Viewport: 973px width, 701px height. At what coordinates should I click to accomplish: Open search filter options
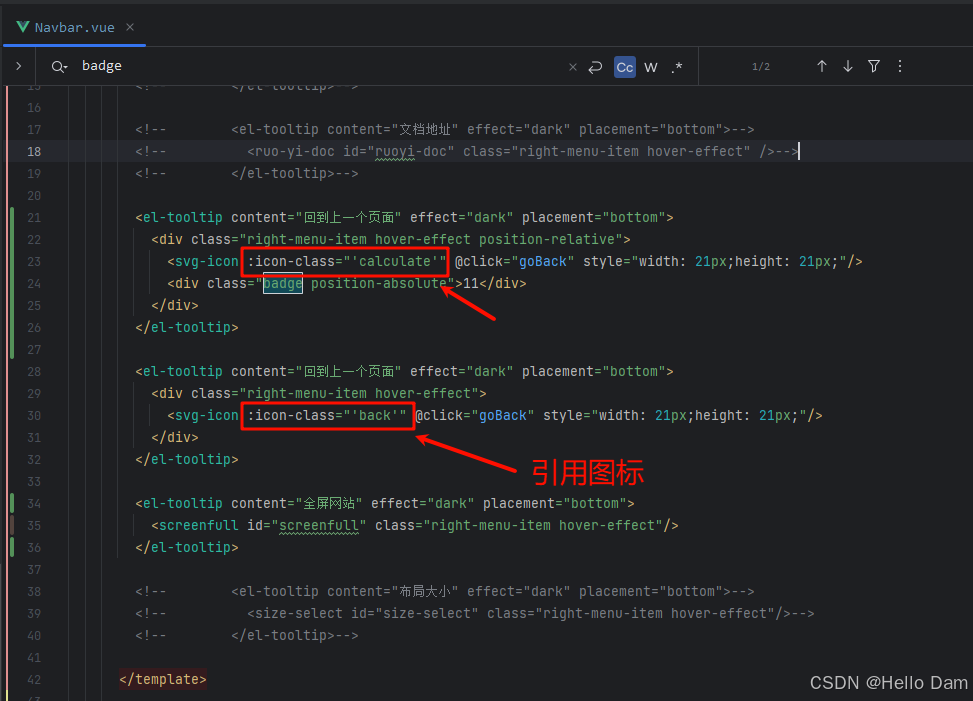(x=874, y=66)
